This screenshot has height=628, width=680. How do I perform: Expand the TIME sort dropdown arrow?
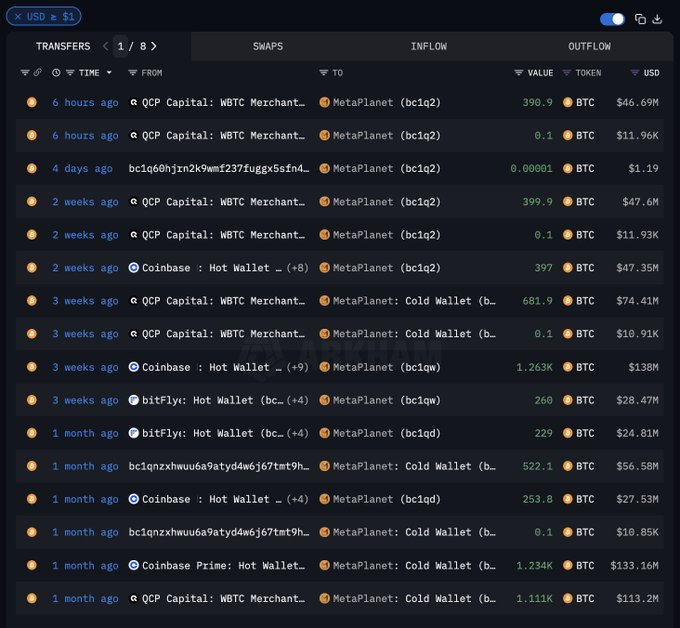pos(109,72)
